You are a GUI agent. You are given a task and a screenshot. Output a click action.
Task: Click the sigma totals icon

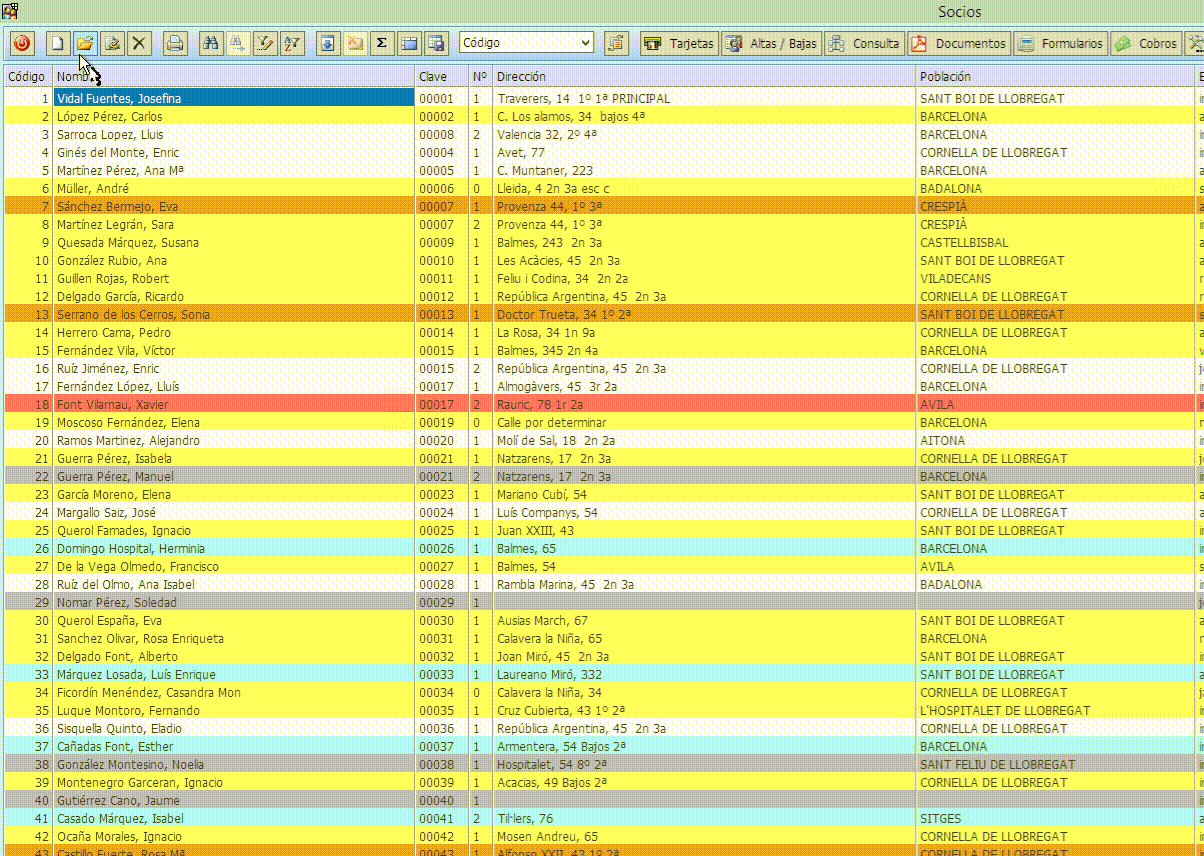coord(381,44)
